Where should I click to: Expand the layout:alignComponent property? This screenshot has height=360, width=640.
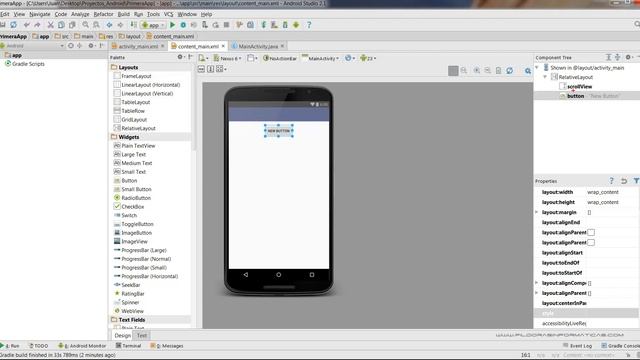tap(537, 282)
